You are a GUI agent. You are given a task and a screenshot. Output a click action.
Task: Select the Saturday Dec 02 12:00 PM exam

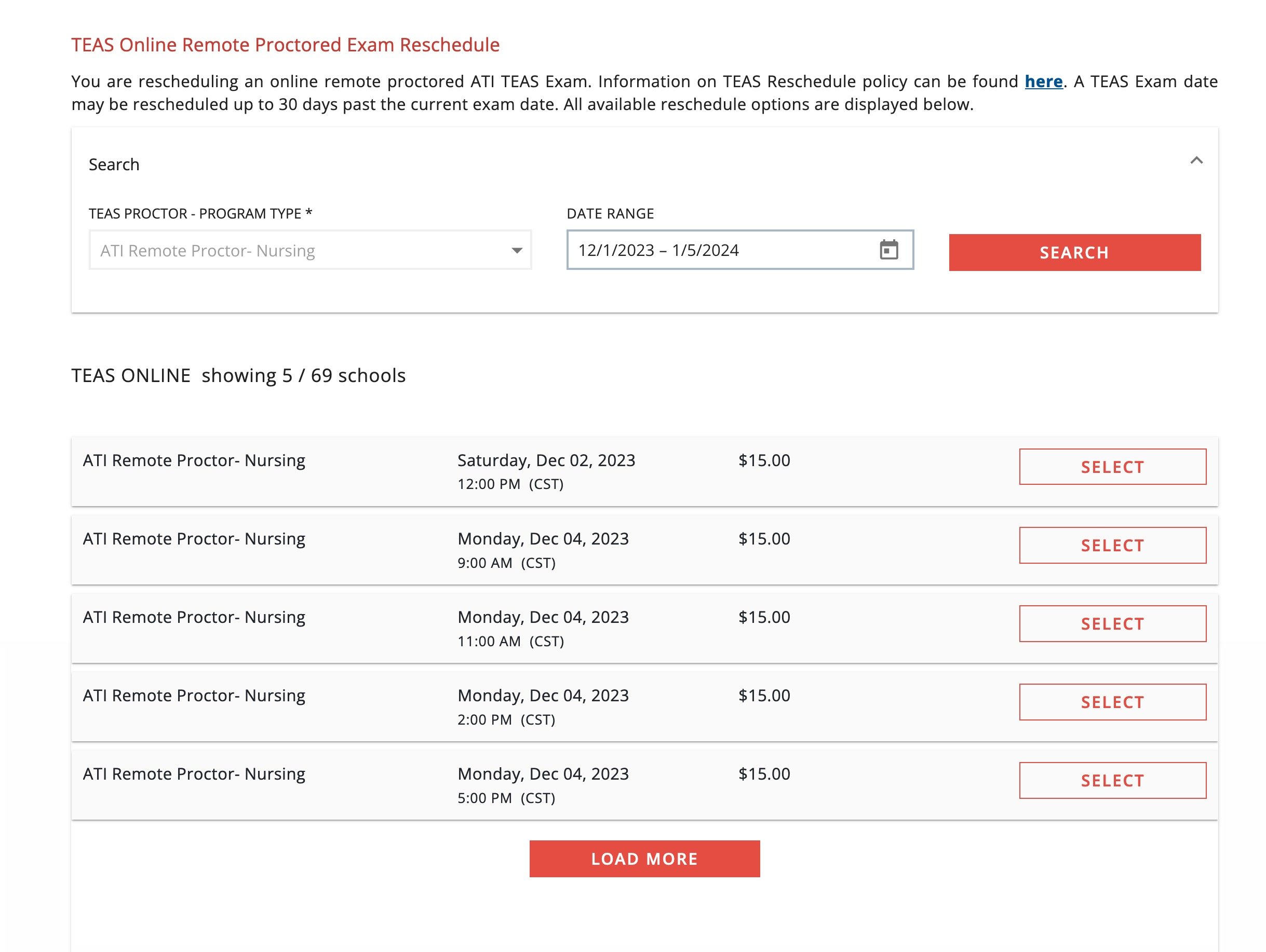(1112, 467)
